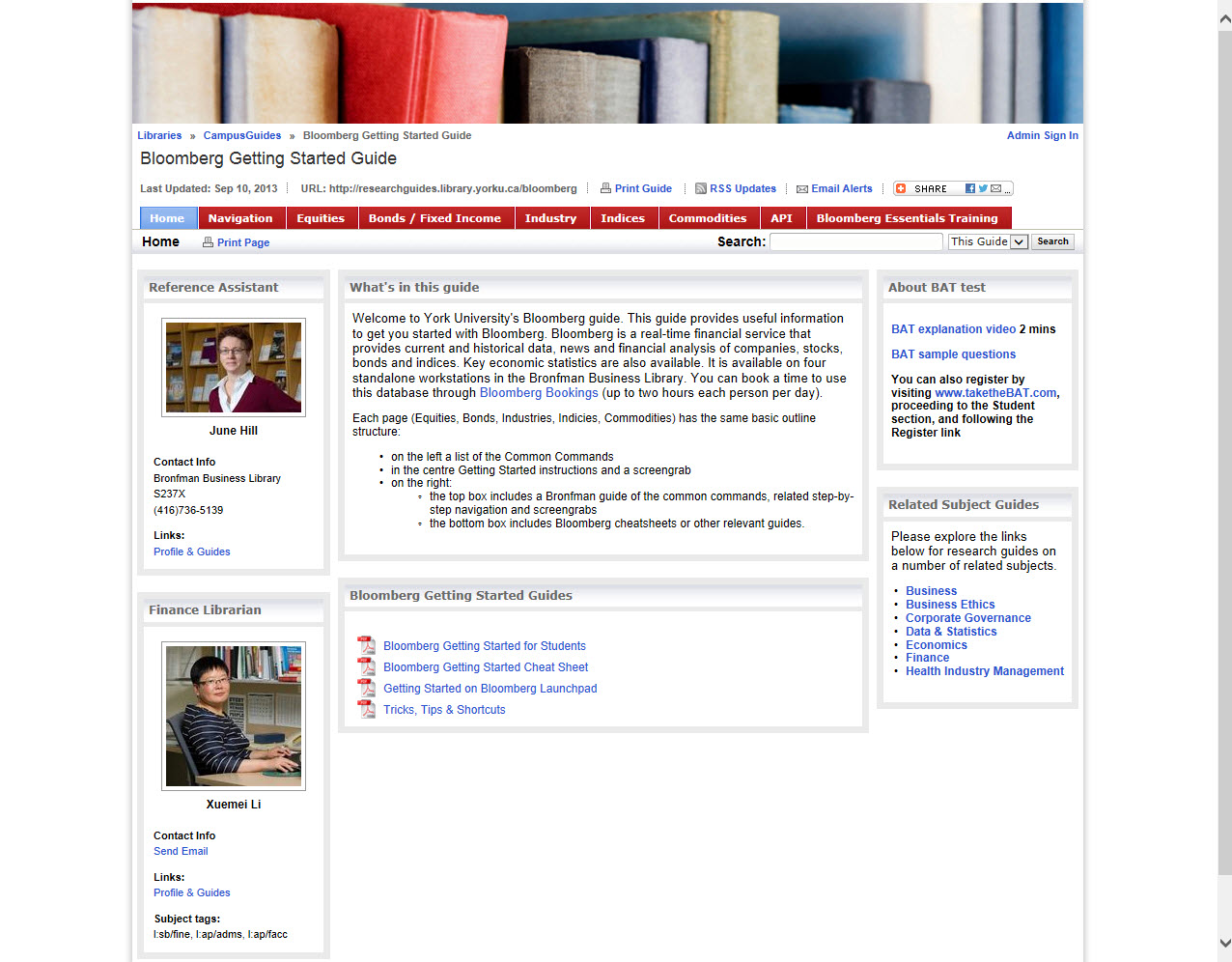The width and height of the screenshot is (1232, 962).
Task: Click the SHARE label in the share bar
Action: point(931,189)
